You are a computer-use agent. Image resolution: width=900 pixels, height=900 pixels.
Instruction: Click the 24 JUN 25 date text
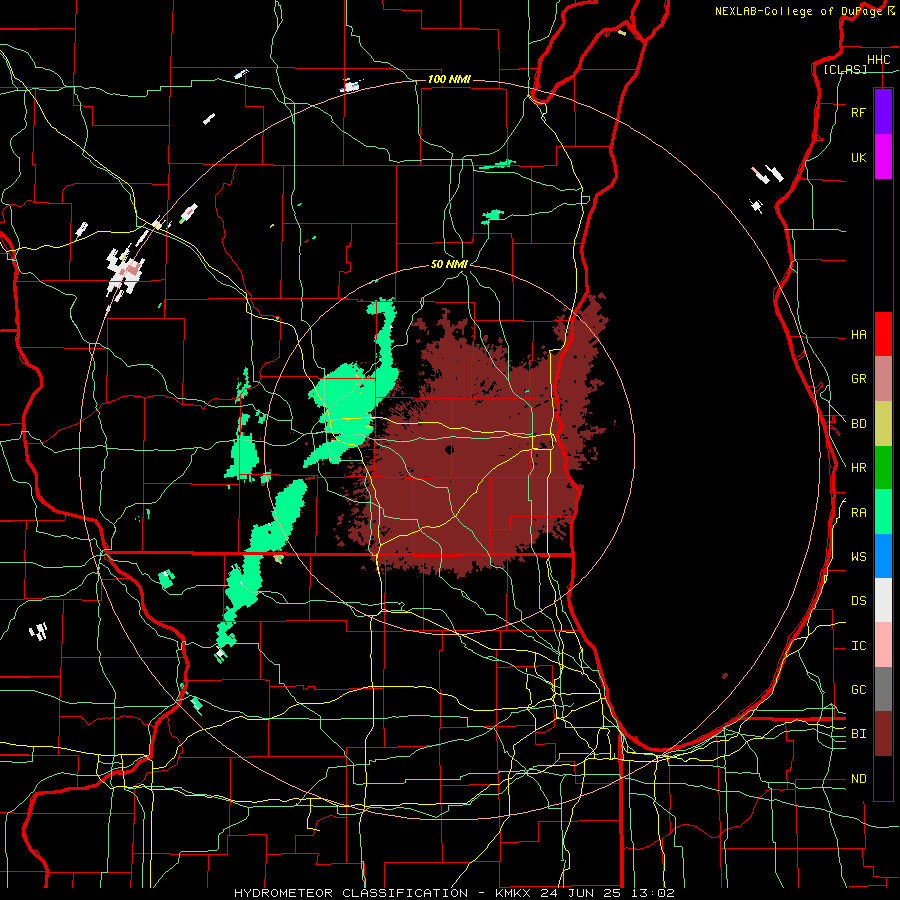[580, 893]
